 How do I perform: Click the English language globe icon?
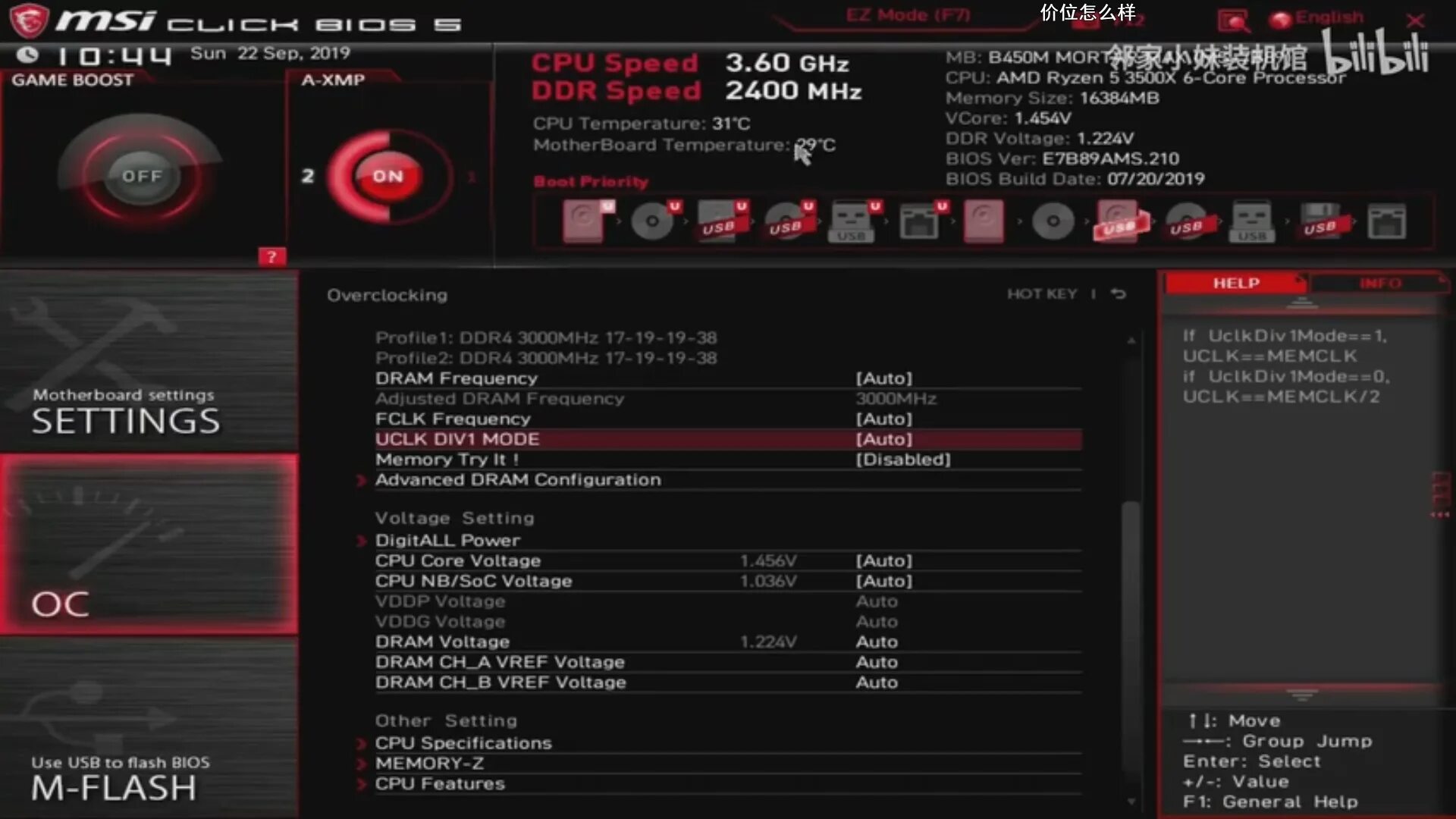point(1281,19)
